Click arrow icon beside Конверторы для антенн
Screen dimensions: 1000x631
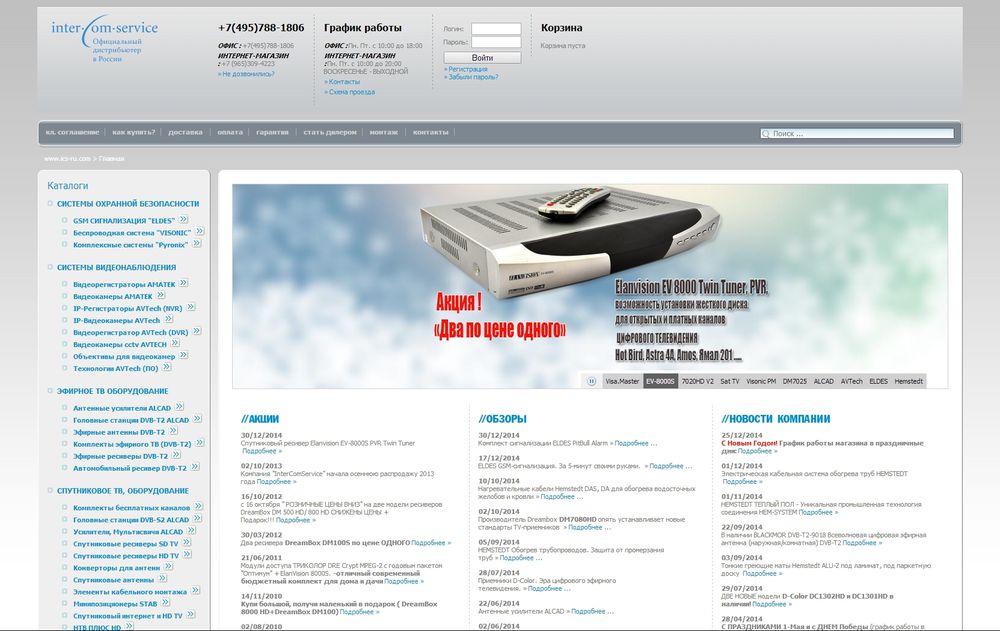pyautogui.click(x=168, y=567)
